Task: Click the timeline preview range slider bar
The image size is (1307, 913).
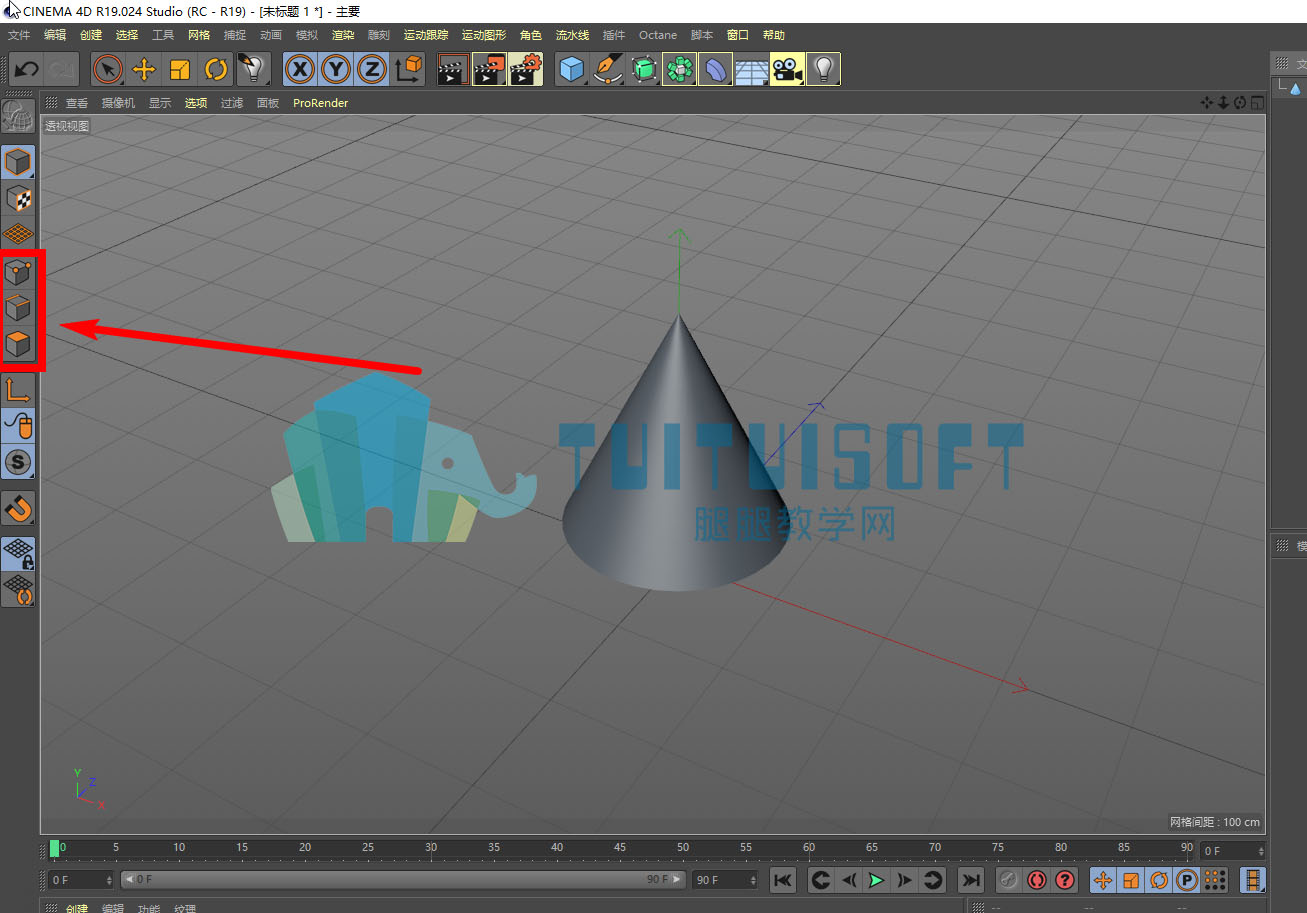Action: 403,880
